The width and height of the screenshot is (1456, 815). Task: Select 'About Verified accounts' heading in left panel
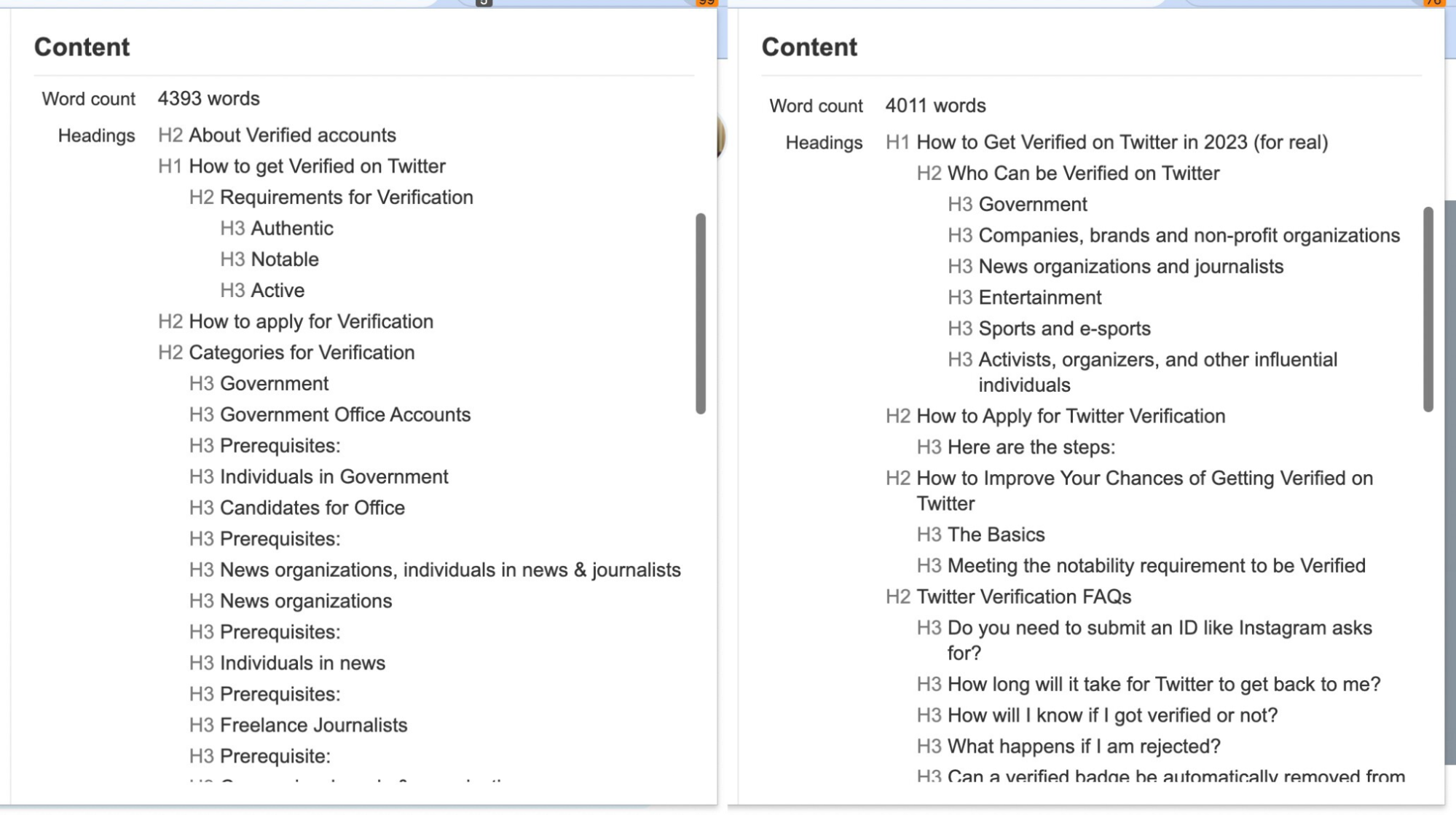click(292, 135)
